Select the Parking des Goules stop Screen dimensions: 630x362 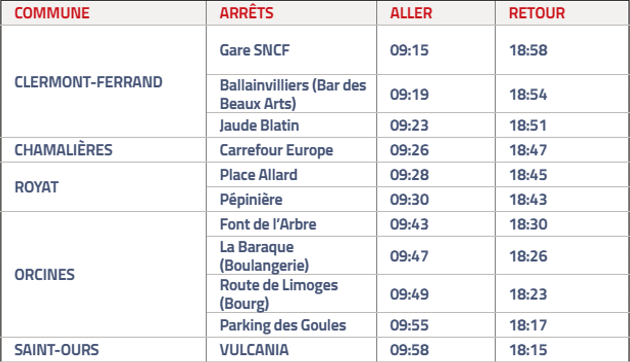click(x=283, y=325)
